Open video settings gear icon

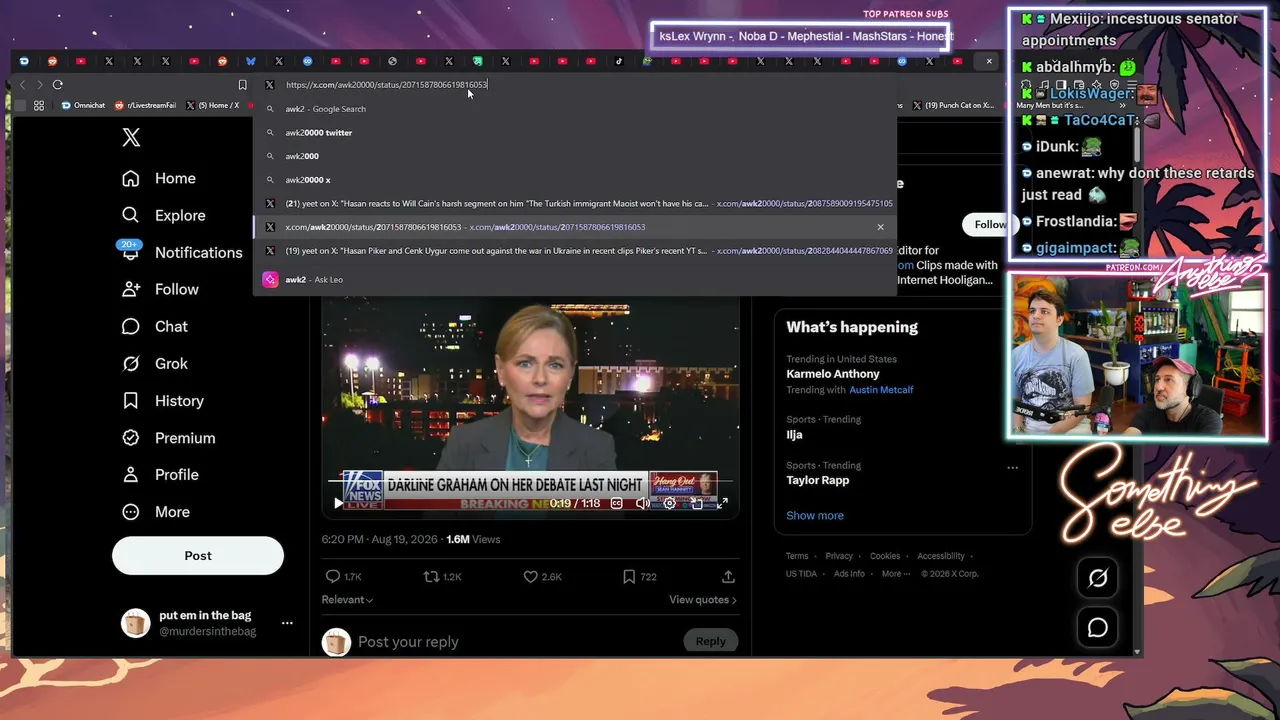670,503
